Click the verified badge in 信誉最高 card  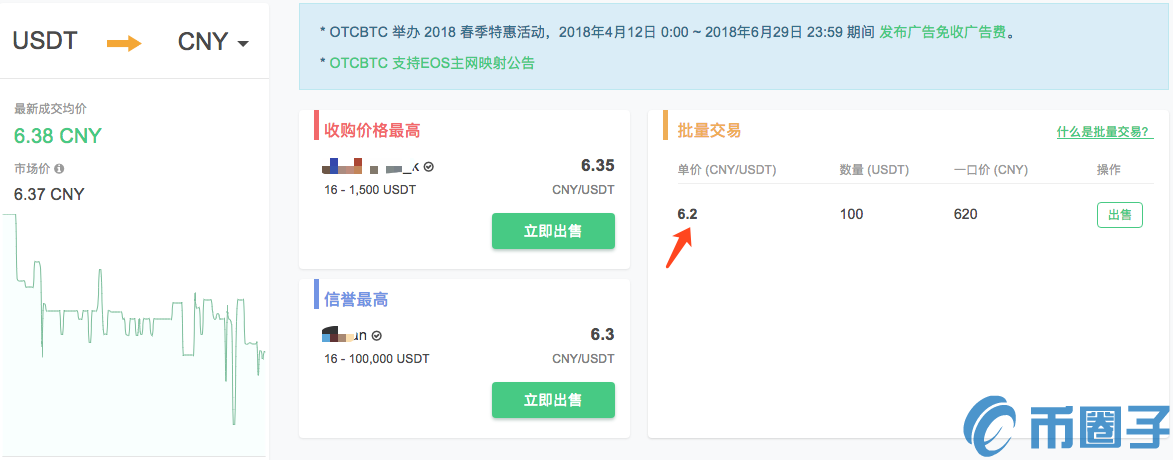pyautogui.click(x=377, y=336)
